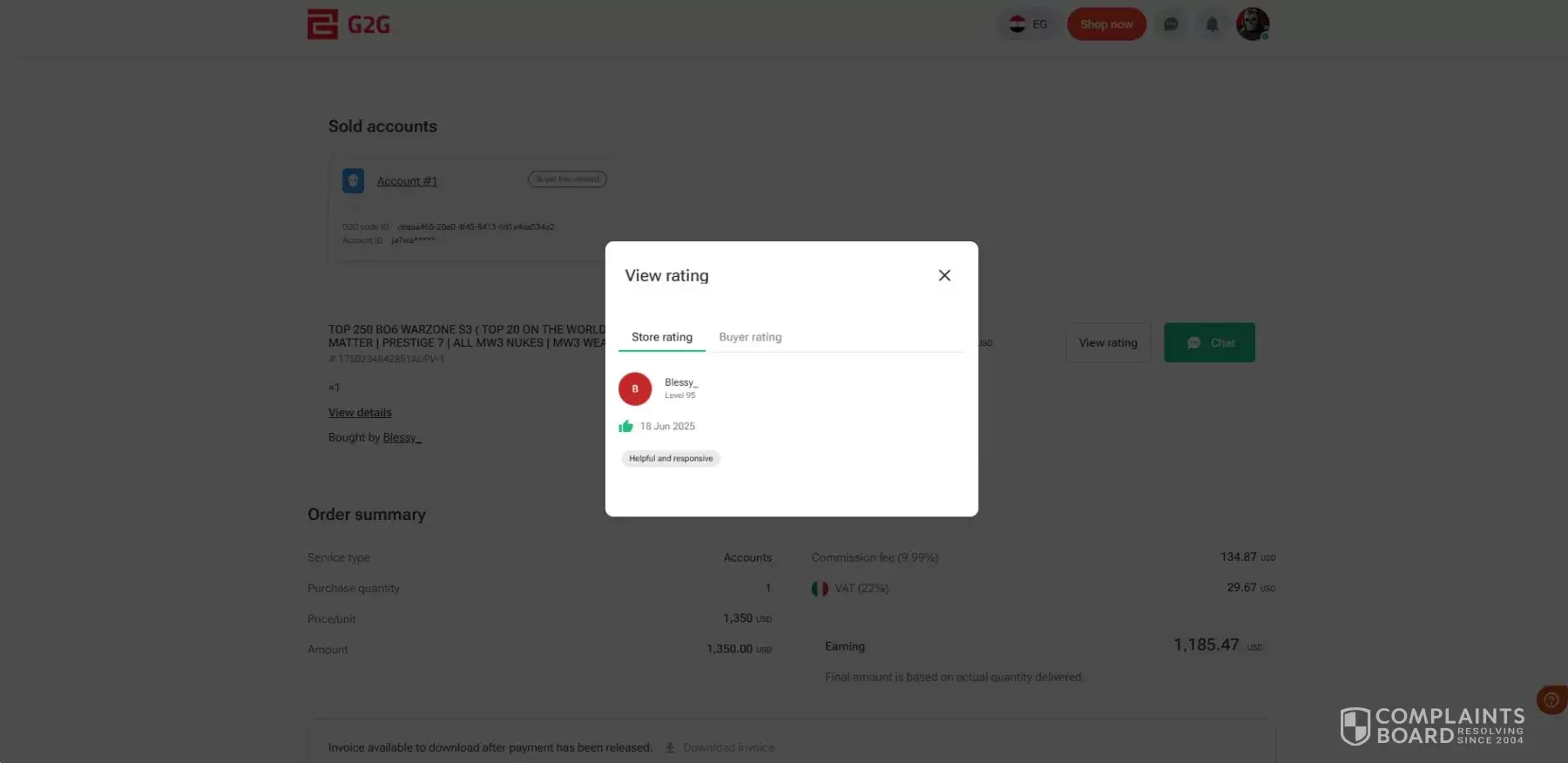Image resolution: width=1568 pixels, height=763 pixels.
Task: Open the Account #1 link
Action: [x=407, y=181]
